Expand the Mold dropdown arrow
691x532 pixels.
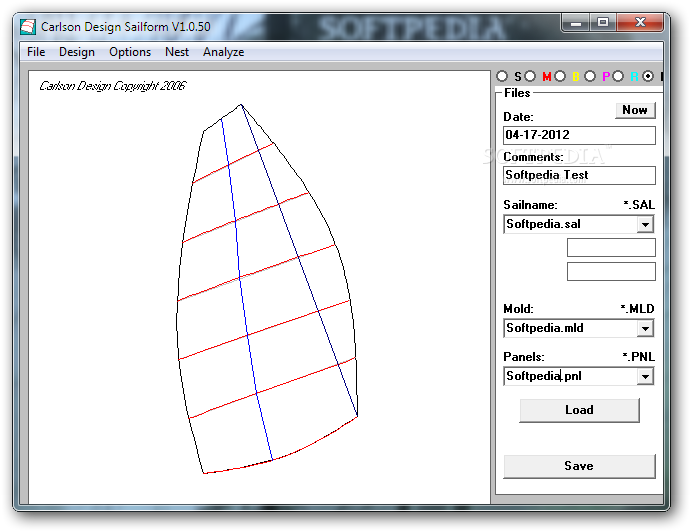tap(645, 328)
